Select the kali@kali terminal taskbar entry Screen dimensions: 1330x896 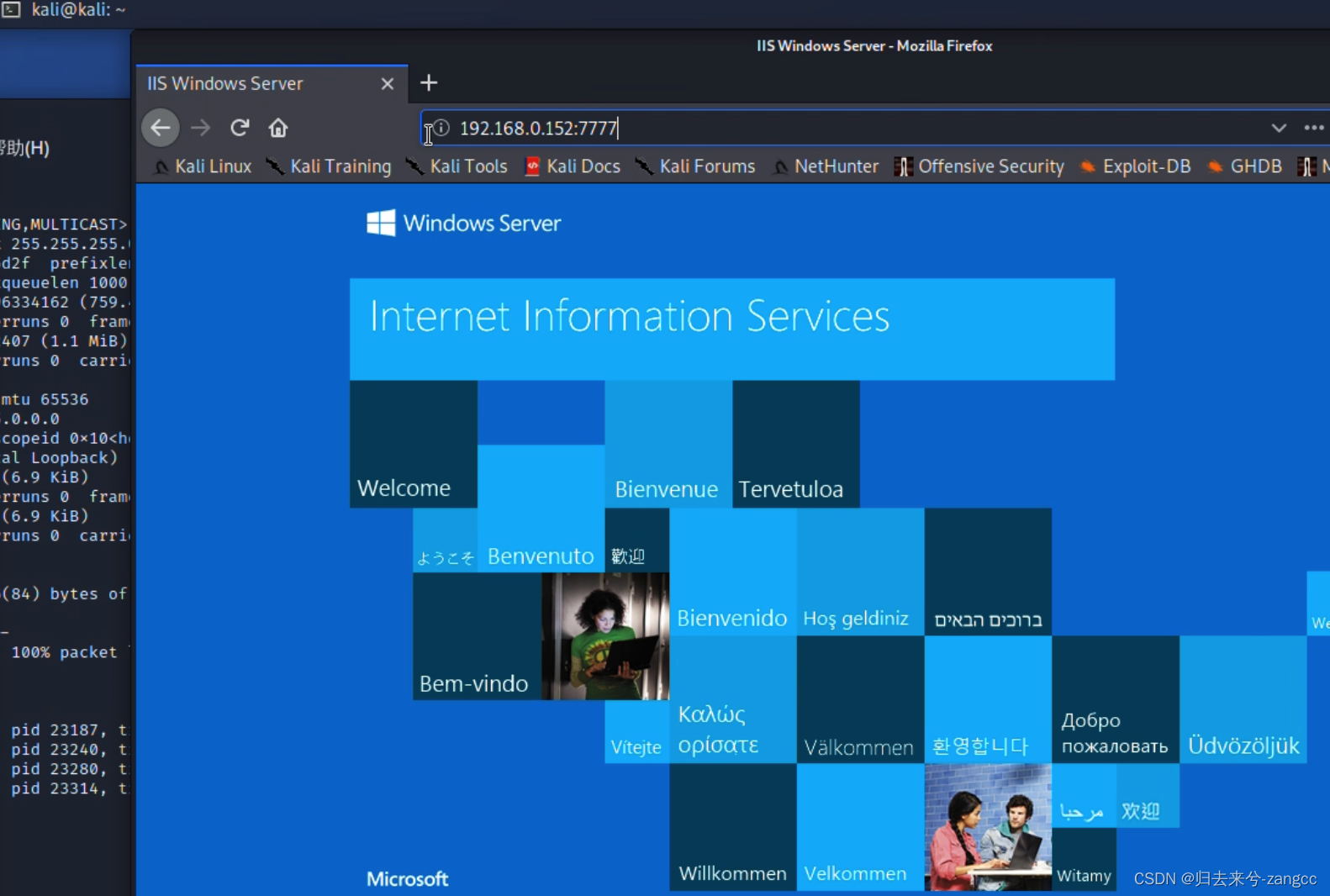[x=66, y=10]
